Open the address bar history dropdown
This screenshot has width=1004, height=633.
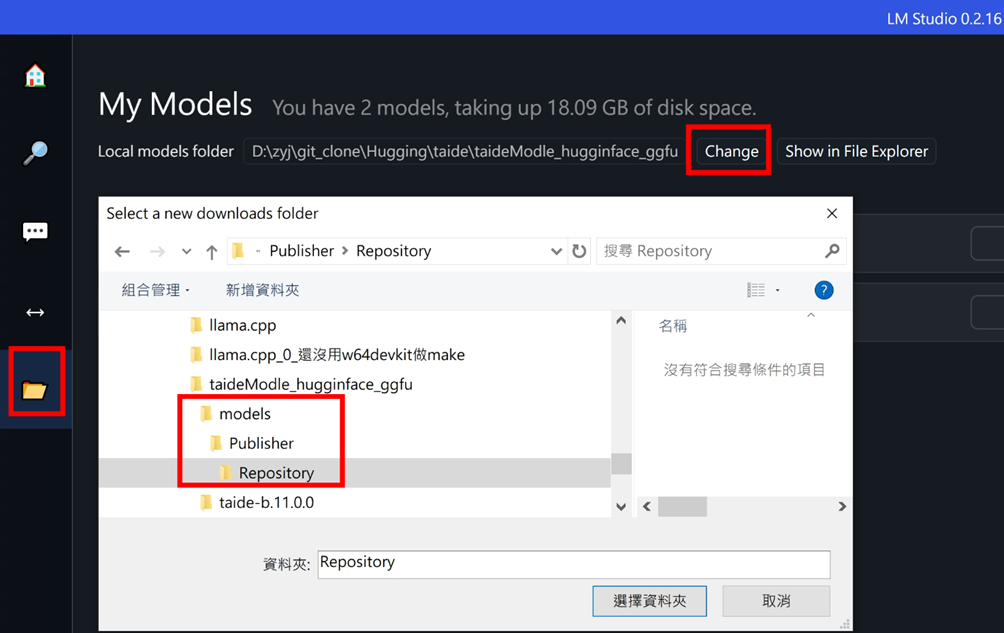coord(556,252)
